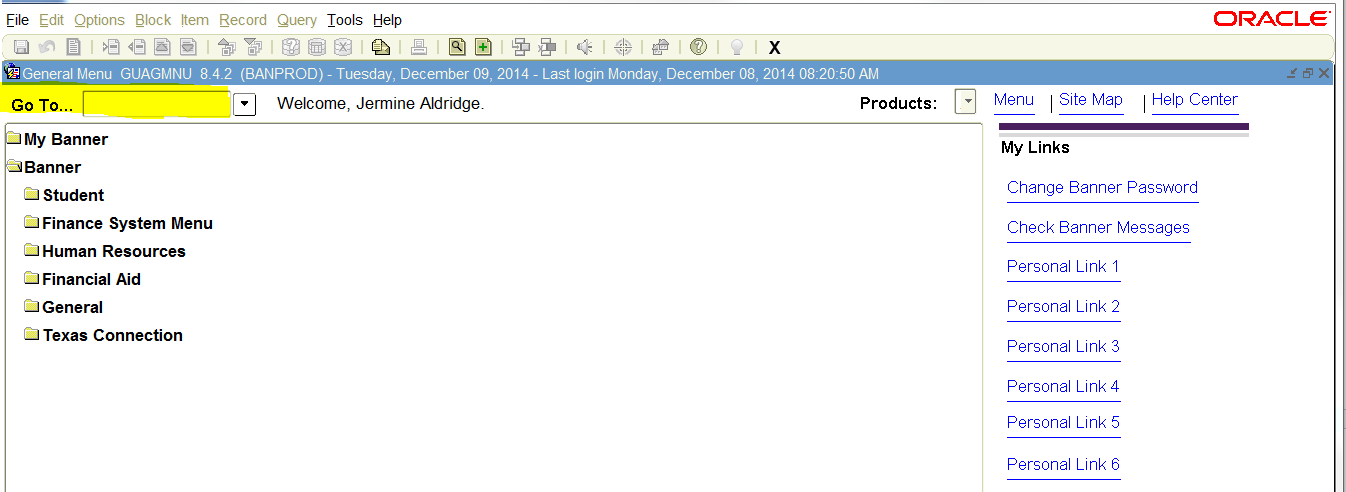Click the black X Exit toolbar icon
The width and height of the screenshot is (1346, 492).
tap(774, 47)
